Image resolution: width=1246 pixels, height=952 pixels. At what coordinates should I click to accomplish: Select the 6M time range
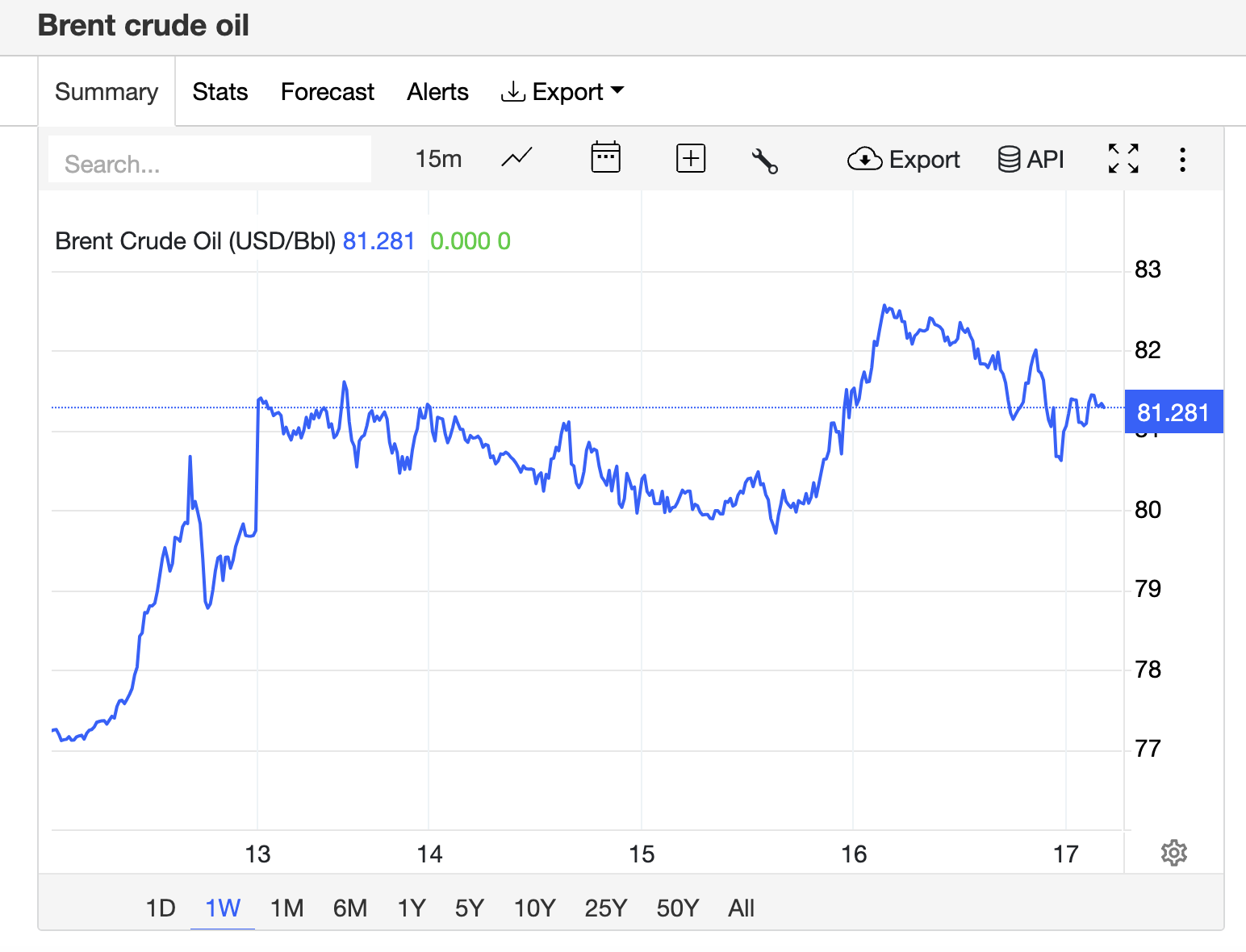(349, 908)
